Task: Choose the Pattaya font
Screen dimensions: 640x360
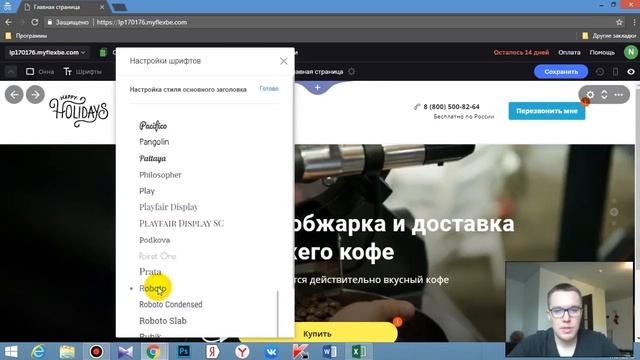Action: click(152, 158)
